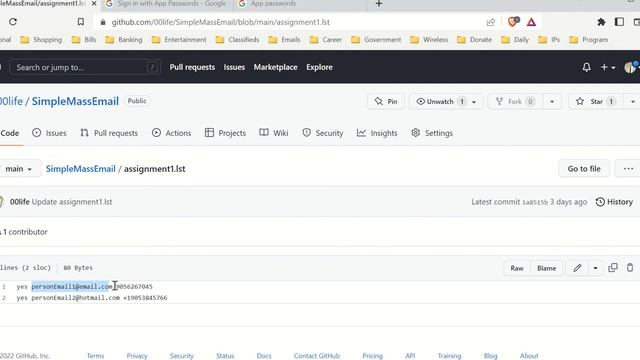Open GitHub notifications bell
This screenshot has width=640, height=360.
click(x=587, y=67)
